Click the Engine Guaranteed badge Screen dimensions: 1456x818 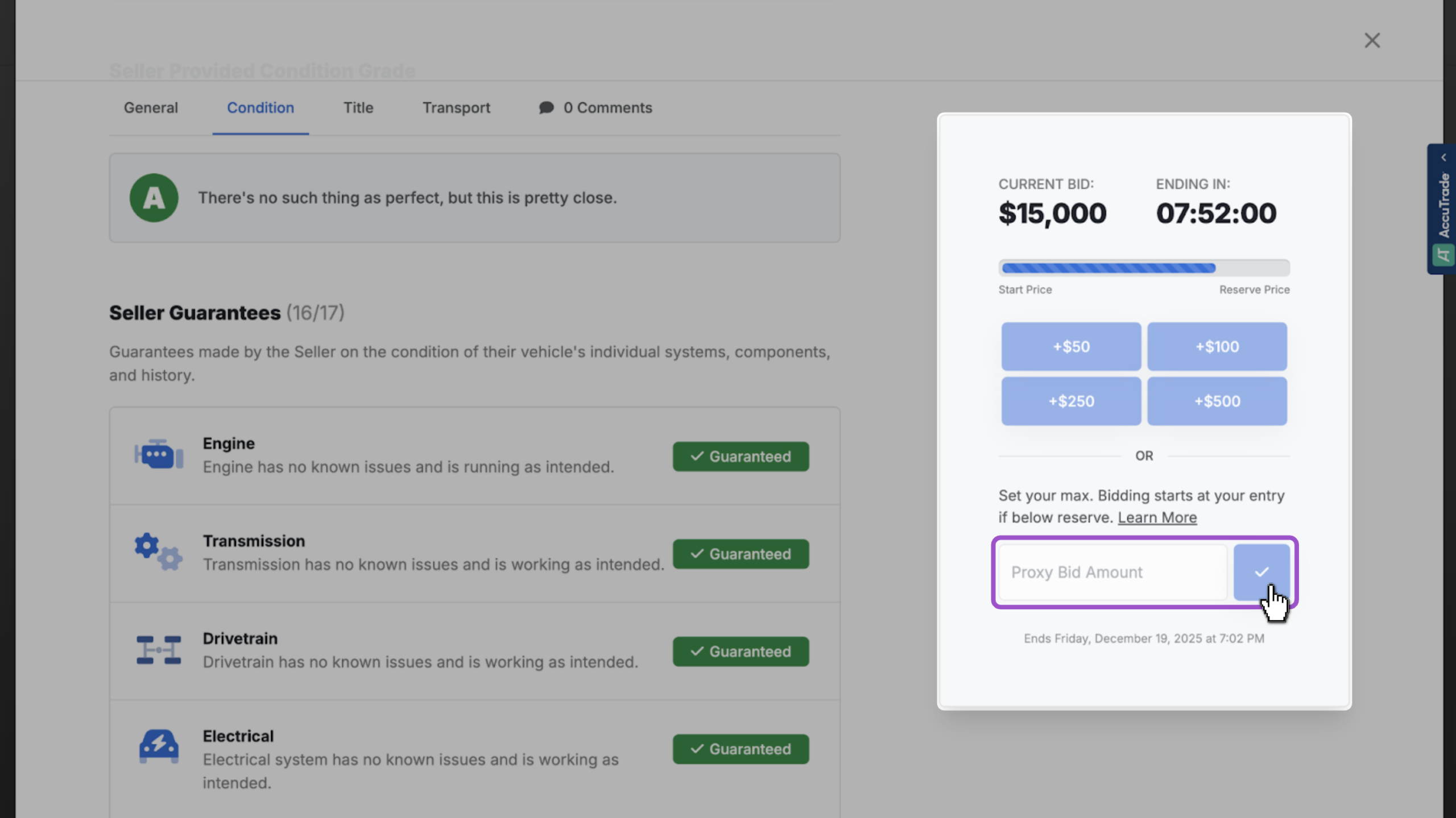click(741, 456)
